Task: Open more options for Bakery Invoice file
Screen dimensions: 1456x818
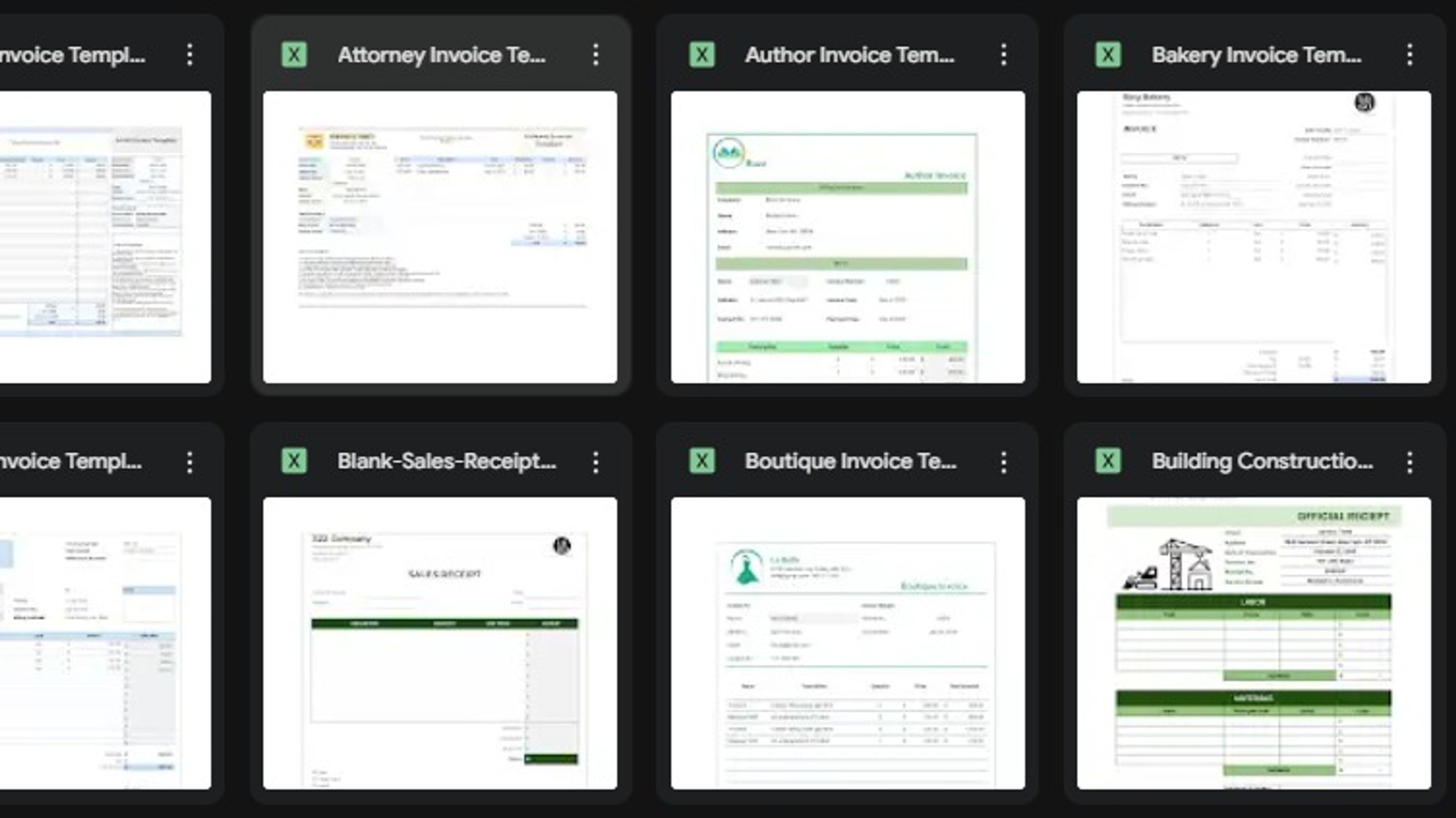Action: pyautogui.click(x=1410, y=55)
